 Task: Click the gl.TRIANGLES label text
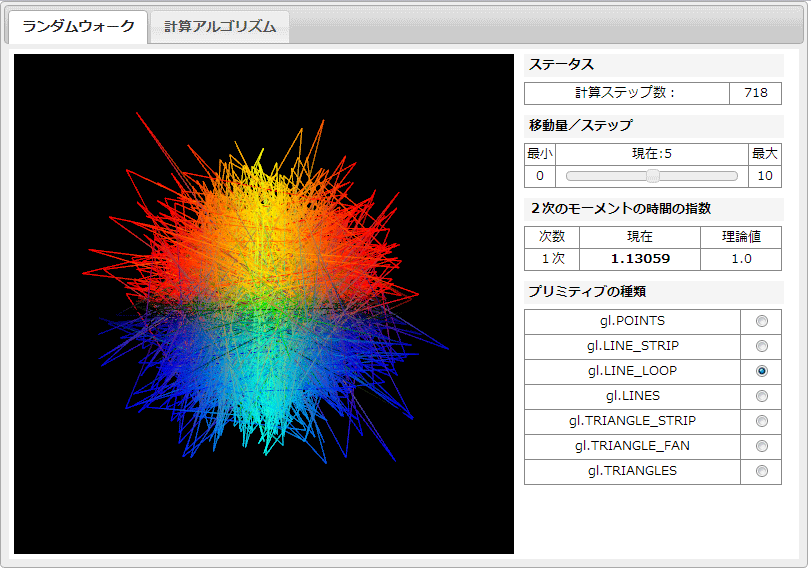(x=632, y=471)
